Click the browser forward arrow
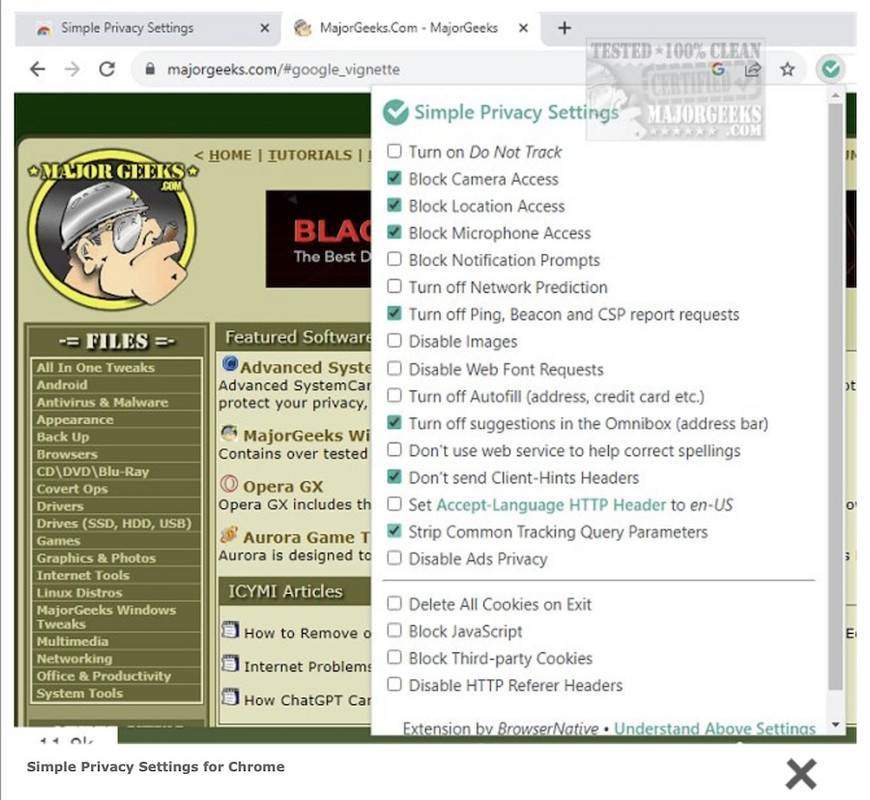Screen dimensions: 870x800 [x=72, y=69]
